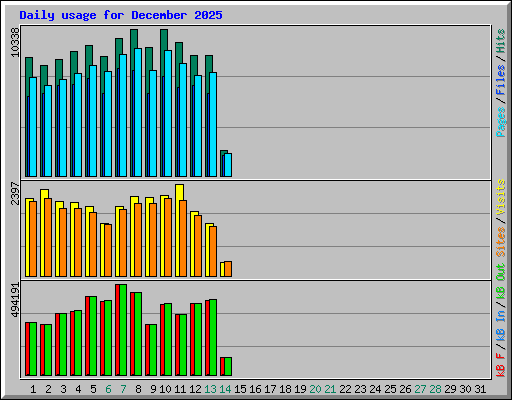Click day 1 on the x-axis

[33, 389]
